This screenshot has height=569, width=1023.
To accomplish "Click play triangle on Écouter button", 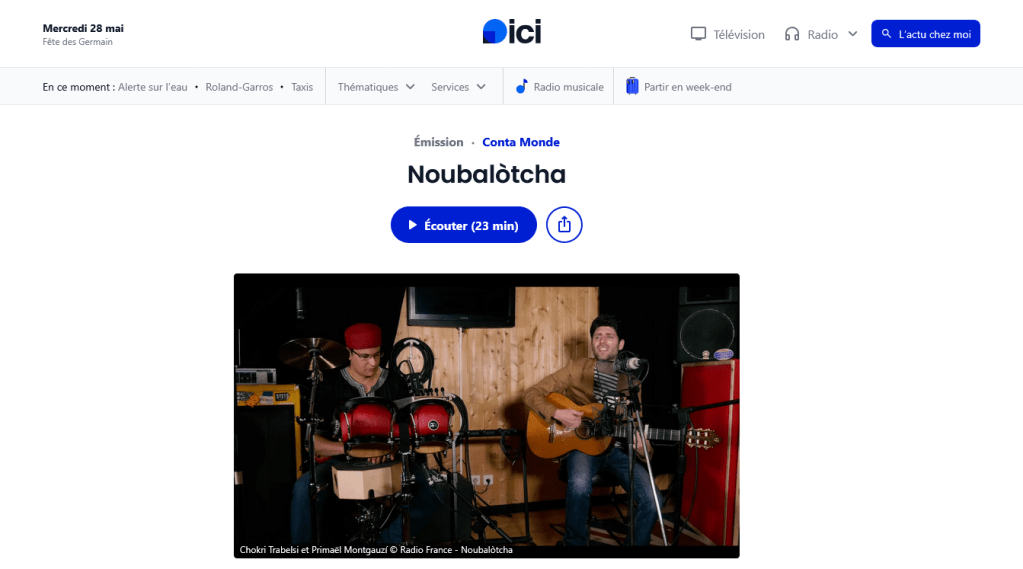I will pyautogui.click(x=412, y=225).
